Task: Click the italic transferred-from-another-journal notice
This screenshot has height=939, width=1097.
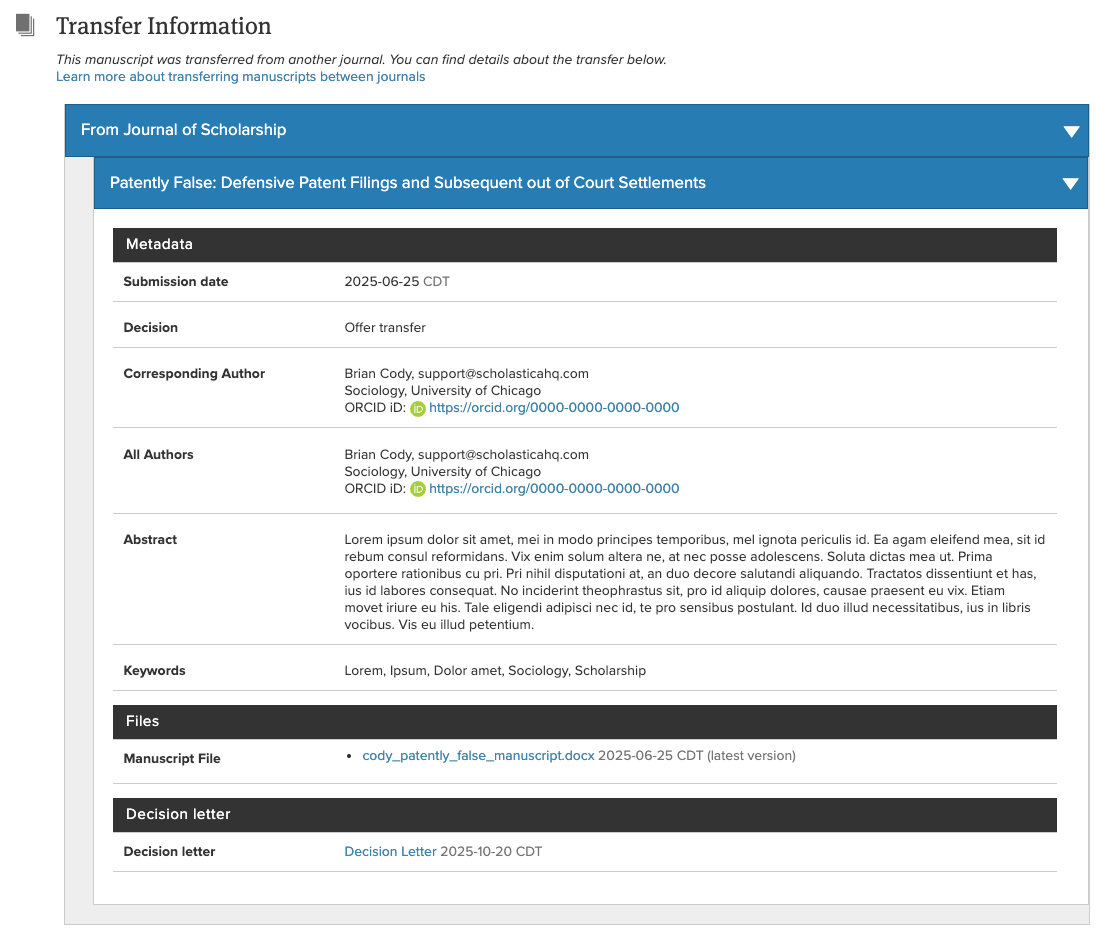Action: (361, 59)
